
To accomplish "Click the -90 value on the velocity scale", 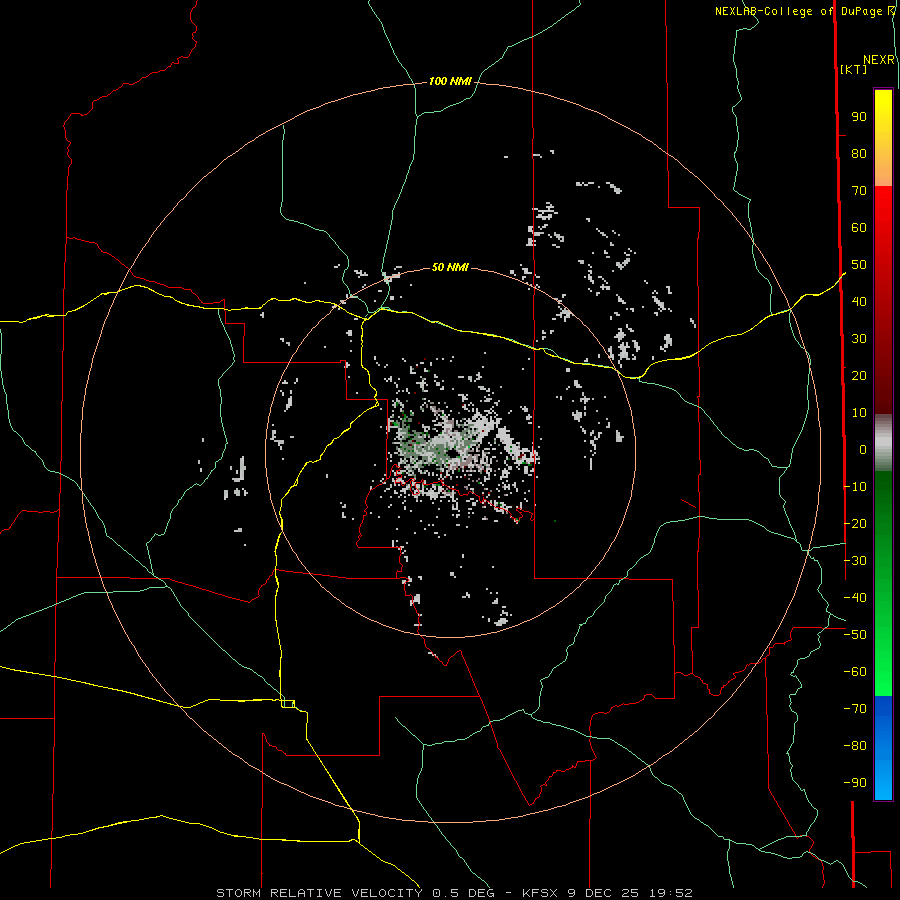I will click(855, 783).
